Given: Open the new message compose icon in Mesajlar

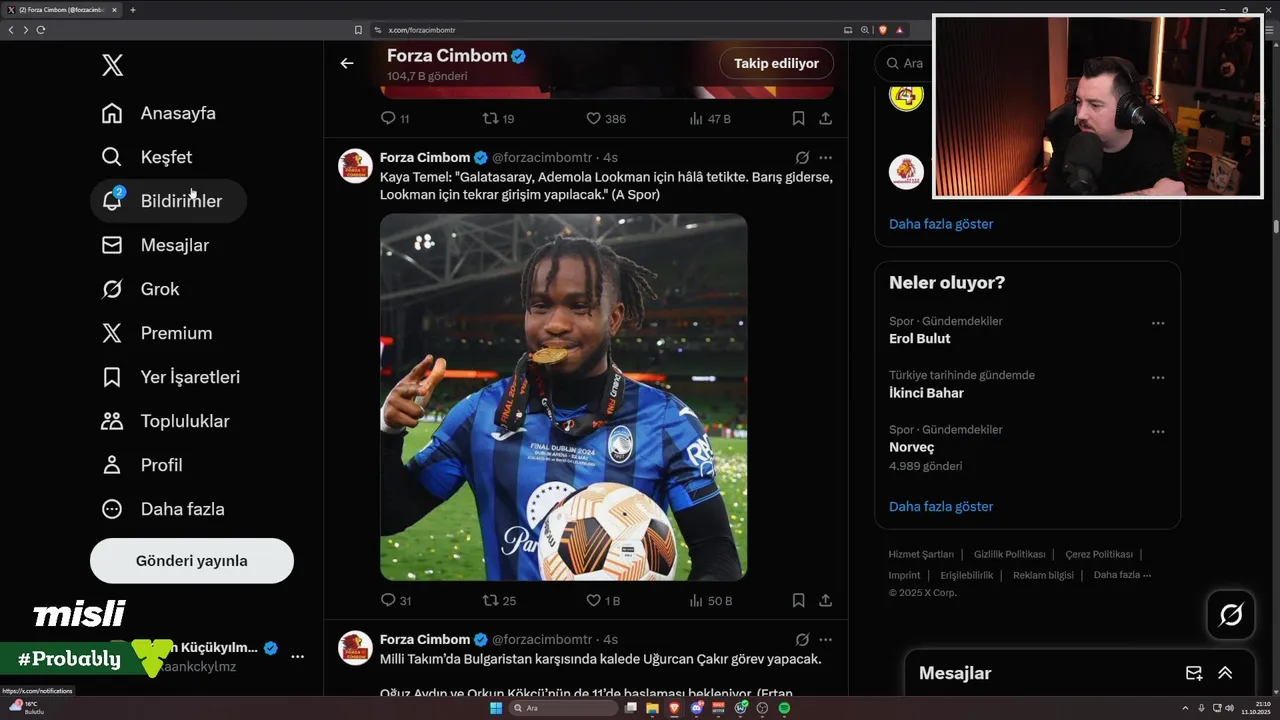Looking at the screenshot, I should [1193, 673].
